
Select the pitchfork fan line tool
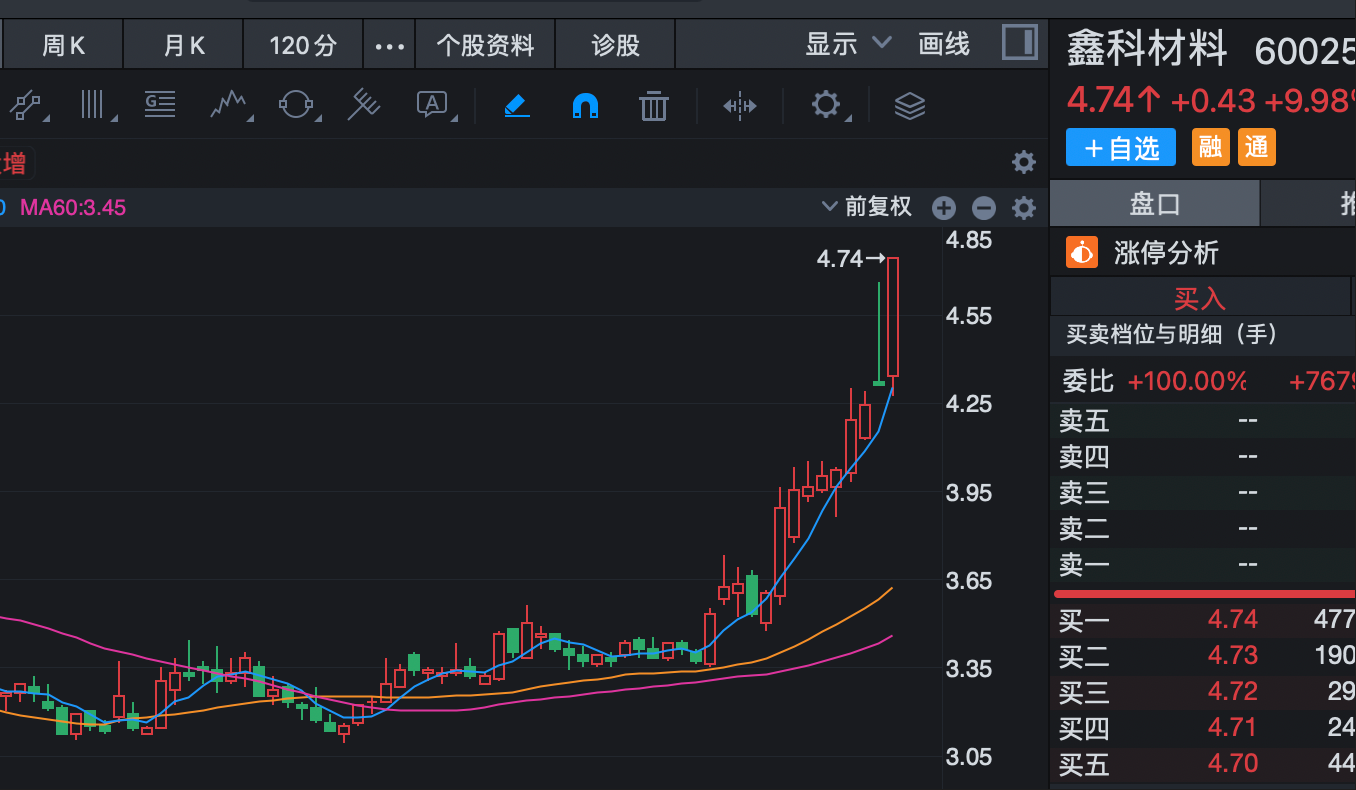(x=364, y=104)
